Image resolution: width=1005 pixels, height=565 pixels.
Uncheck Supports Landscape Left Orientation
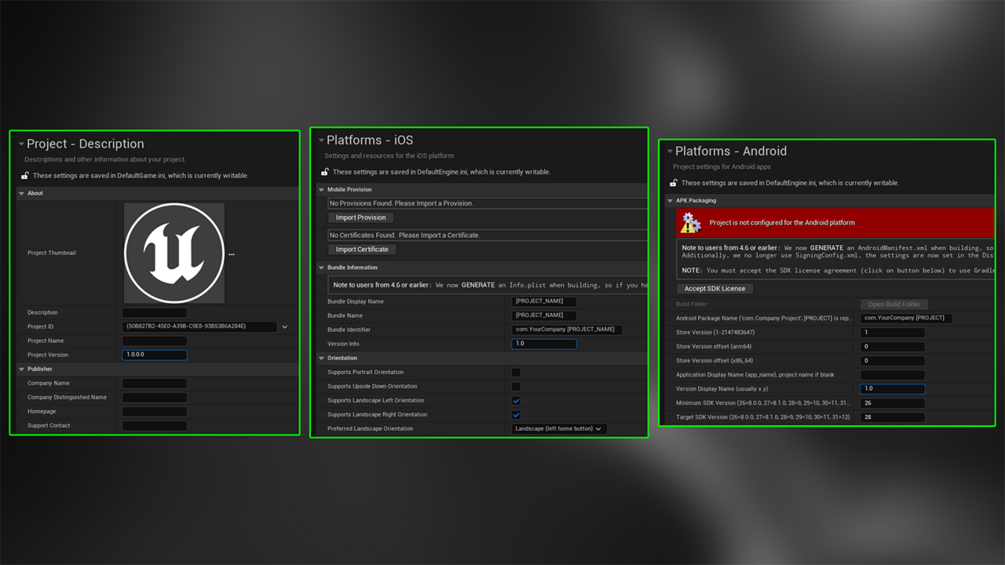(516, 401)
